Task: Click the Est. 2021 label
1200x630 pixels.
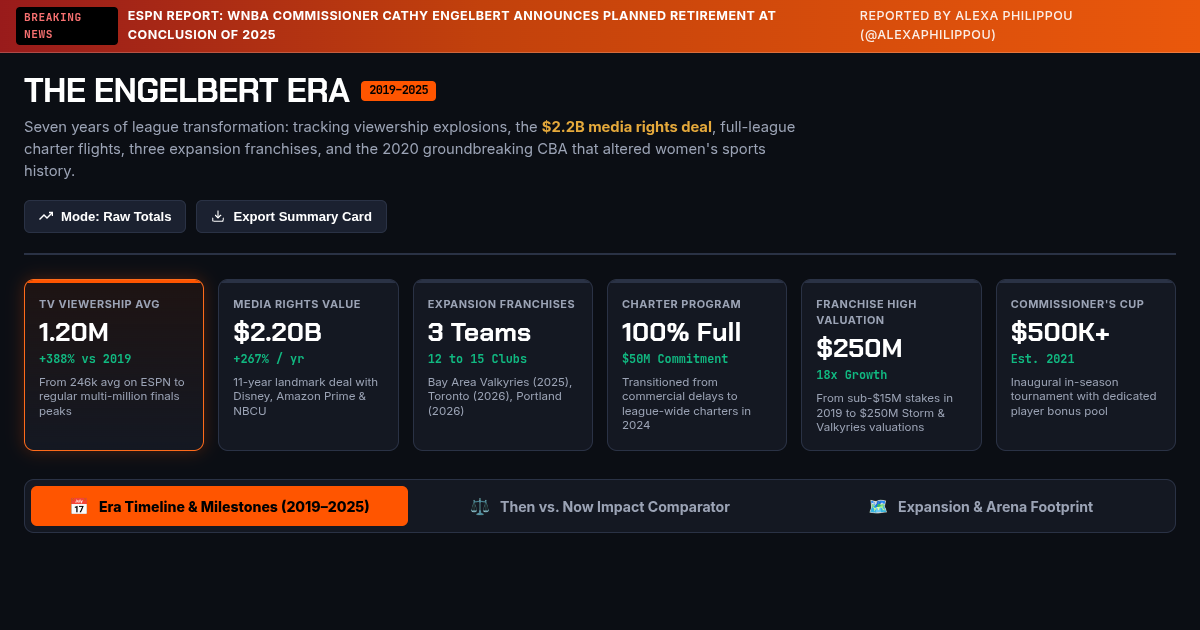Action: tap(1042, 359)
